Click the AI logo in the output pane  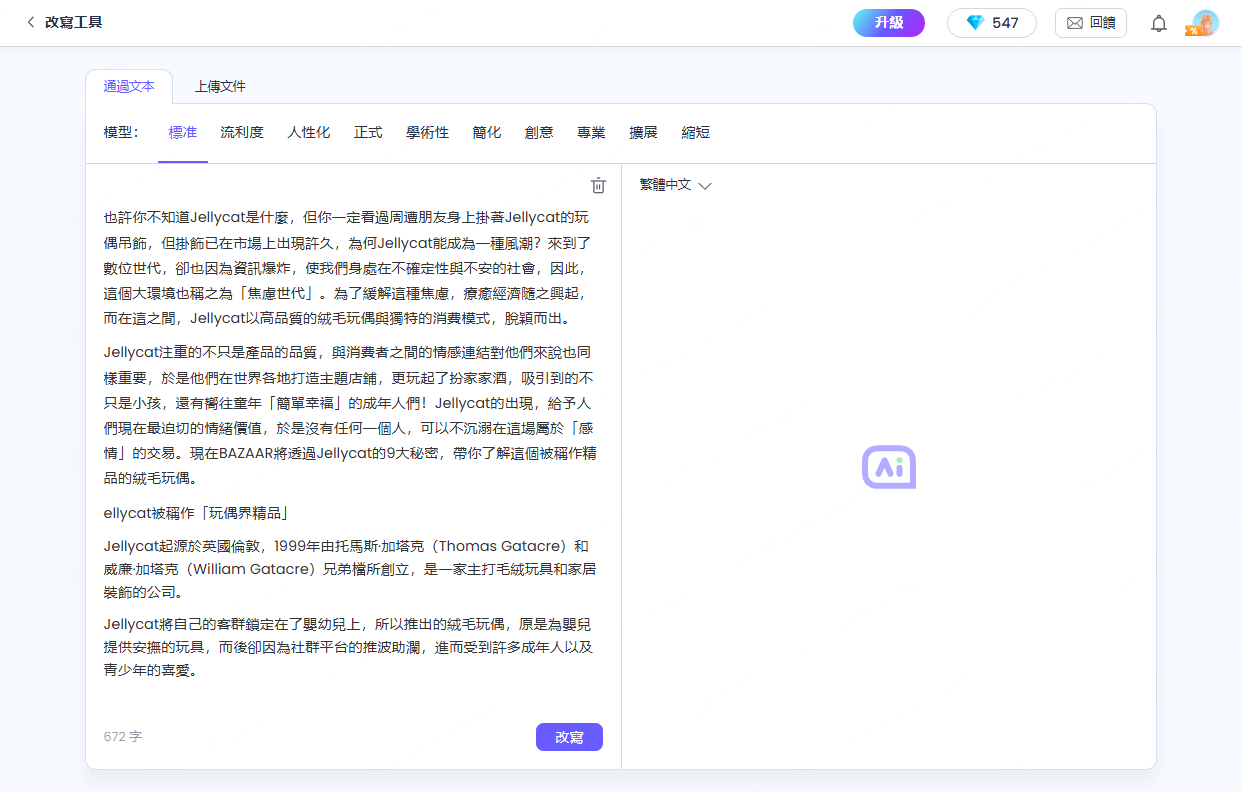889,467
